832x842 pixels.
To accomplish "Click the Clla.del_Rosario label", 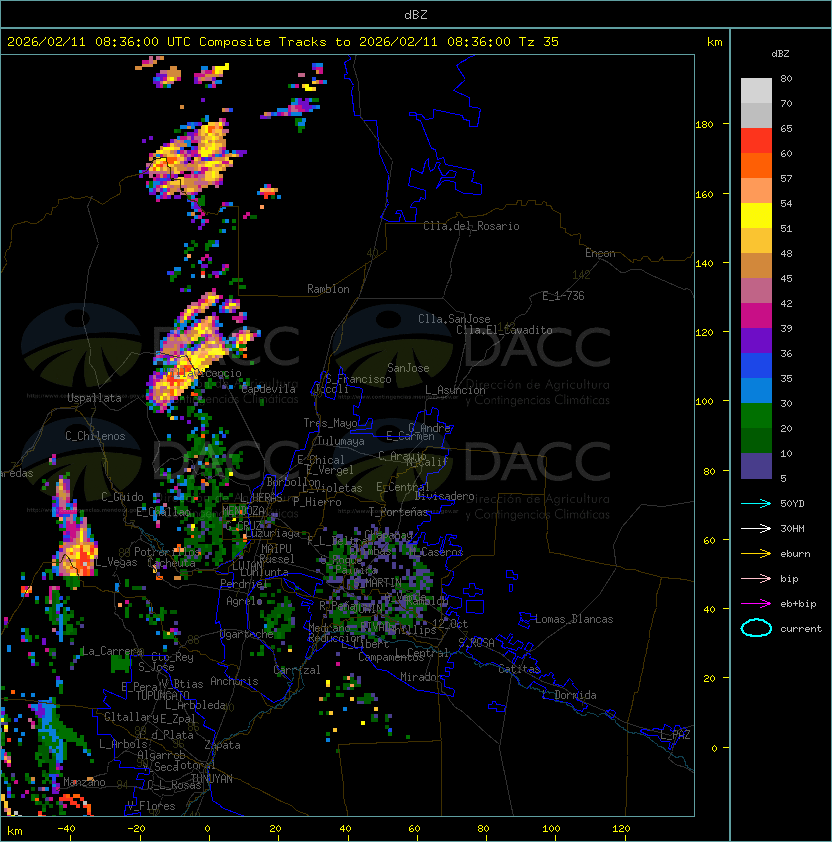I will pyautogui.click(x=471, y=226).
